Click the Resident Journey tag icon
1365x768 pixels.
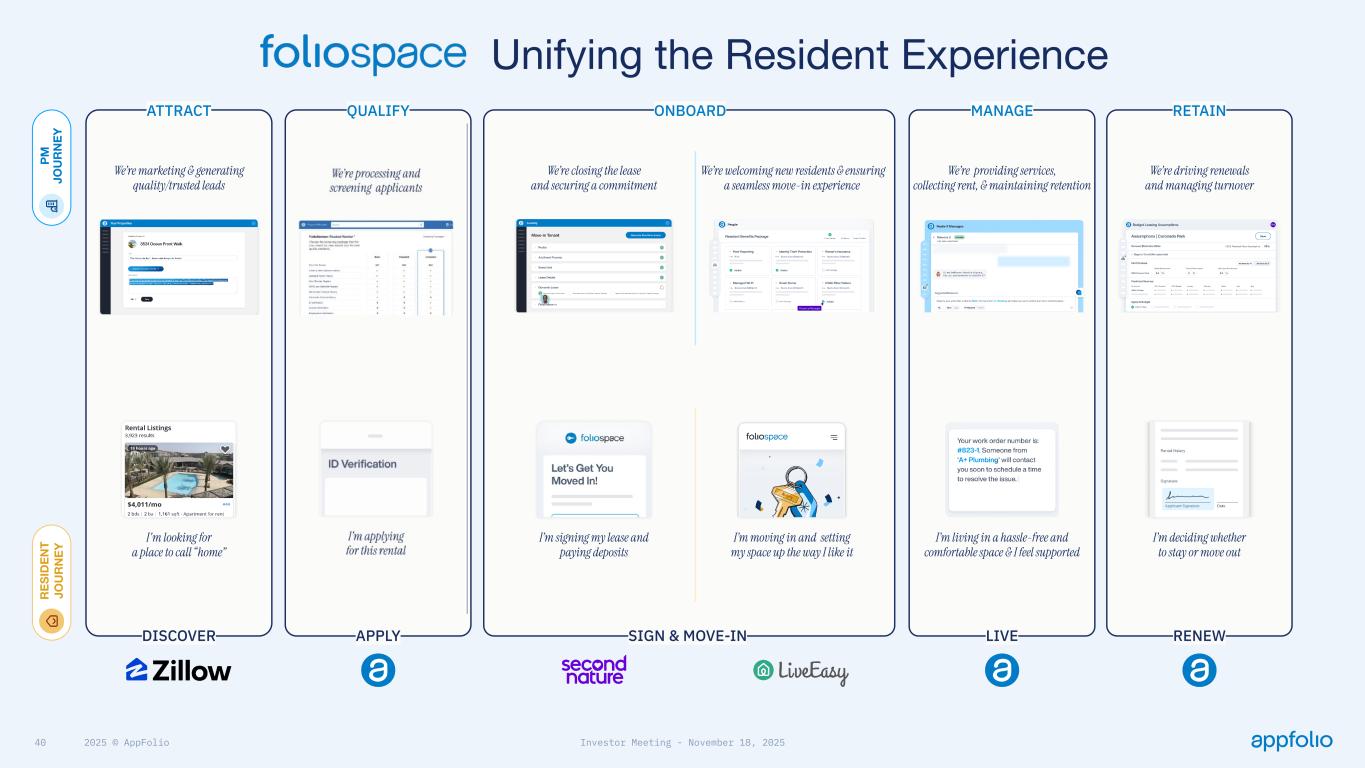tap(52, 621)
